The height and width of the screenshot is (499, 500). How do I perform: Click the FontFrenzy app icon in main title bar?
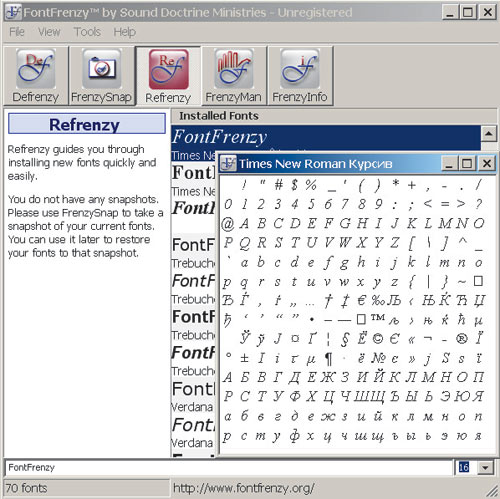coord(13,12)
